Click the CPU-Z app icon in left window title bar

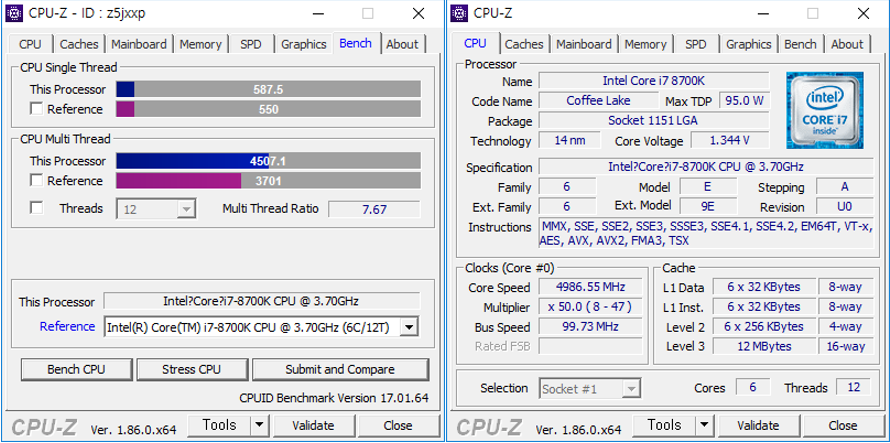tap(14, 14)
